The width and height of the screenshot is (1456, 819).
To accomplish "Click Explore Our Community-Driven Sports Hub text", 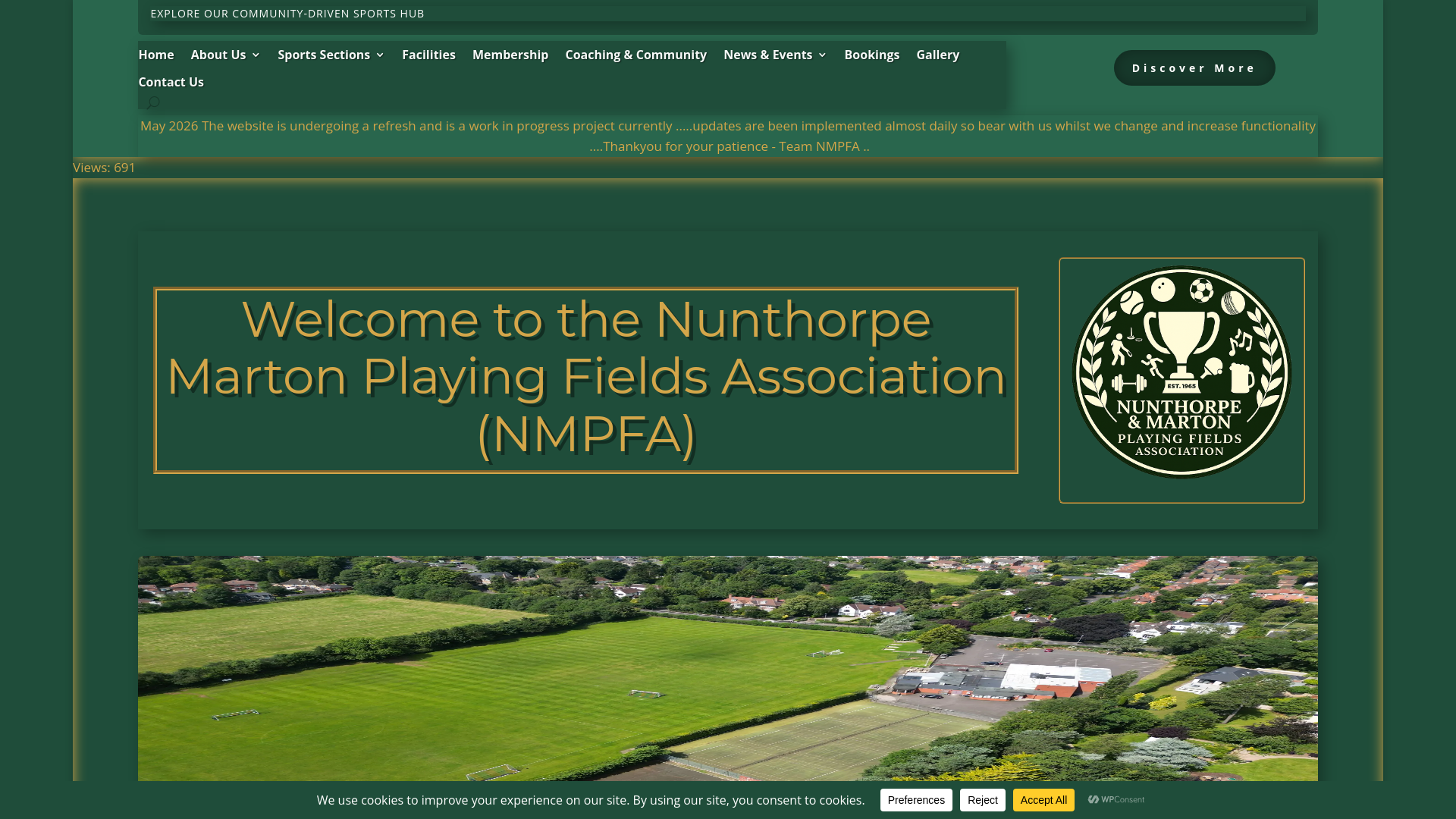I will click(x=287, y=14).
